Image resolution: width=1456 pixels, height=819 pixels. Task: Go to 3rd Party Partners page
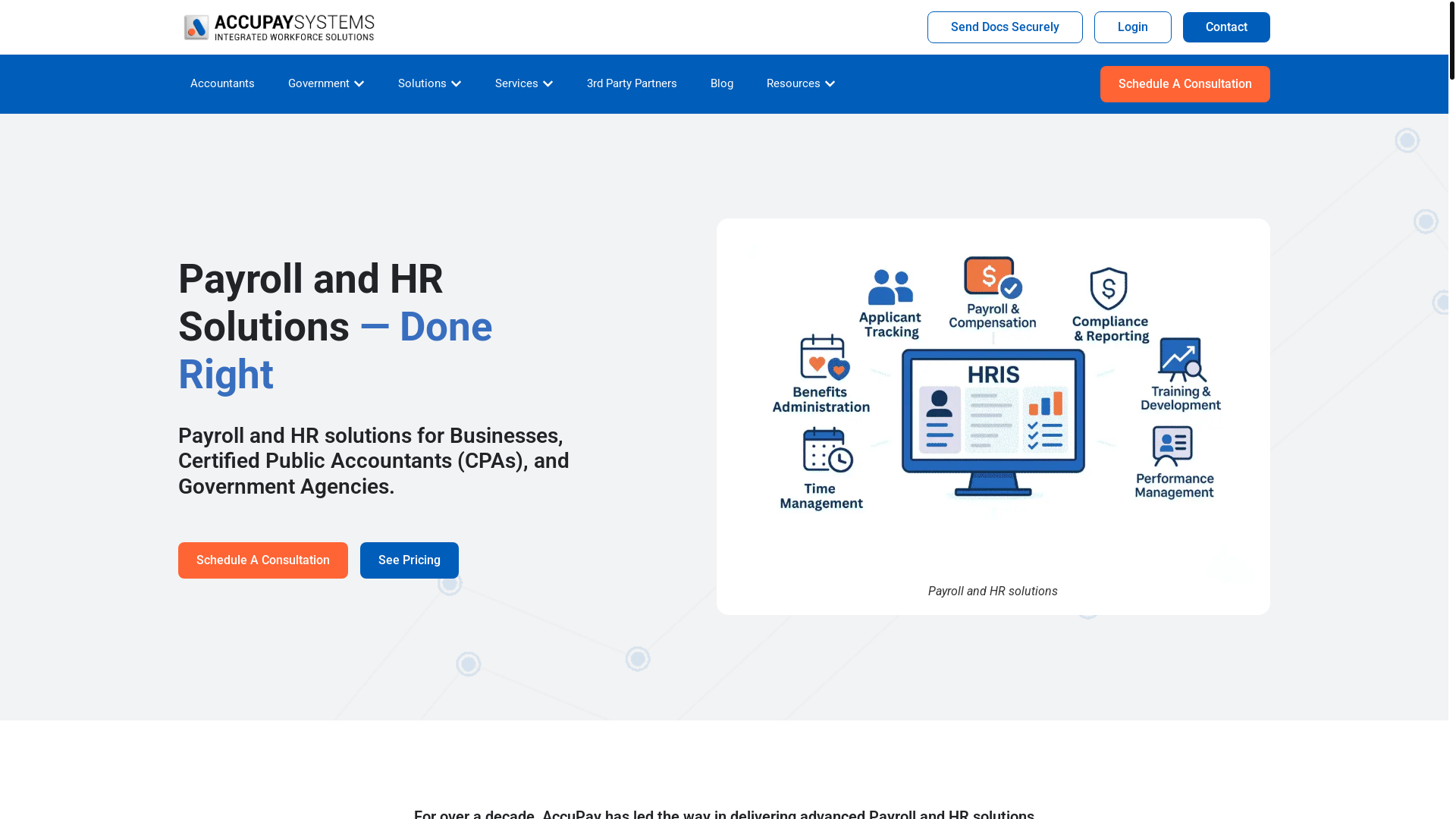tap(632, 83)
